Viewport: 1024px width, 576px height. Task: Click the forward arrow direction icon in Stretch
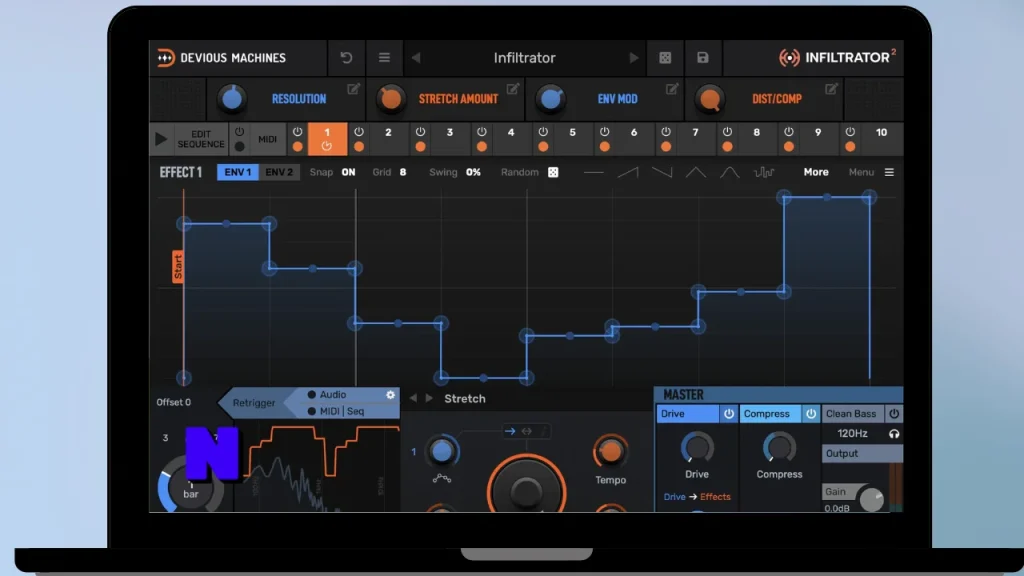point(510,431)
